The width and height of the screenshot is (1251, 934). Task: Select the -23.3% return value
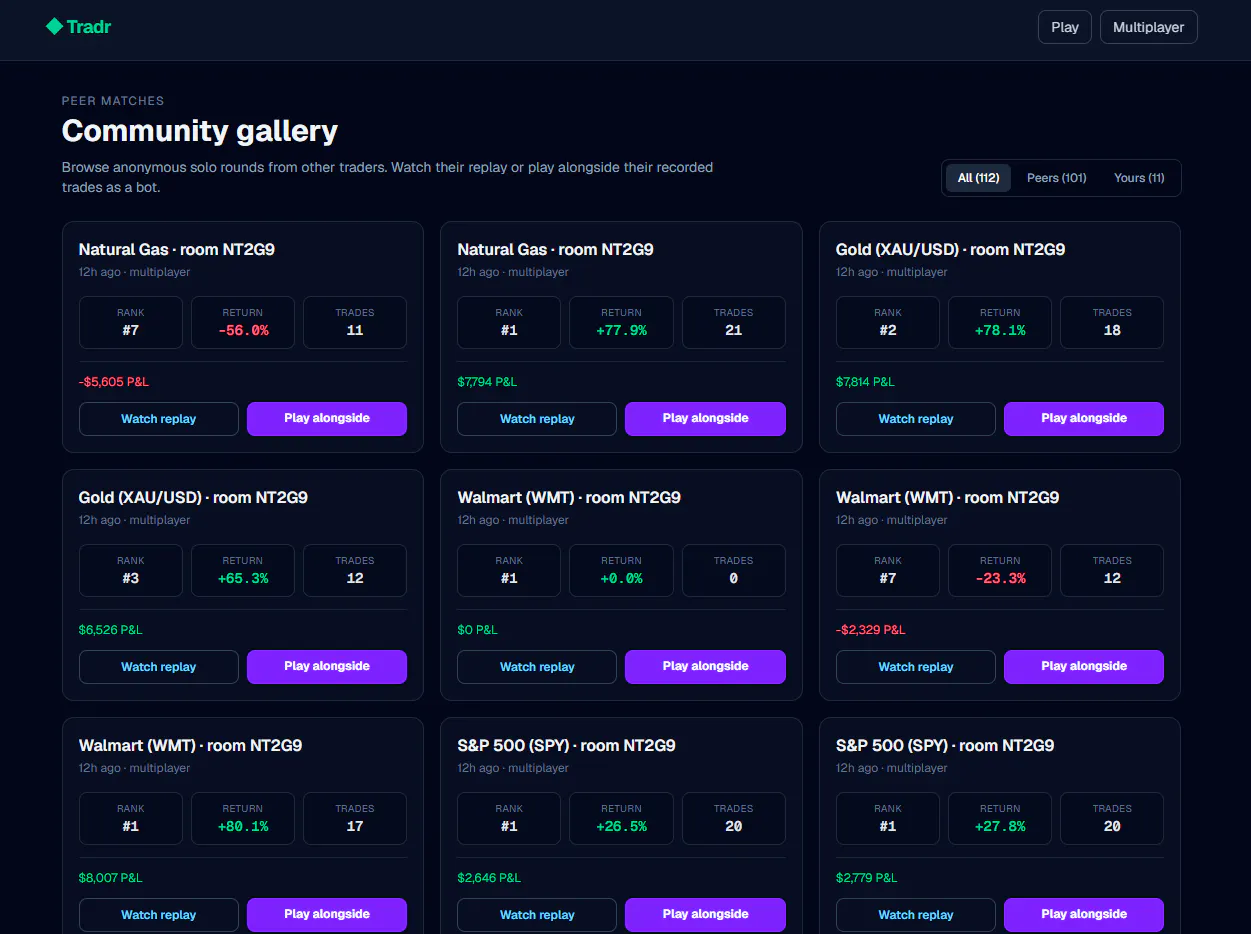[1000, 578]
